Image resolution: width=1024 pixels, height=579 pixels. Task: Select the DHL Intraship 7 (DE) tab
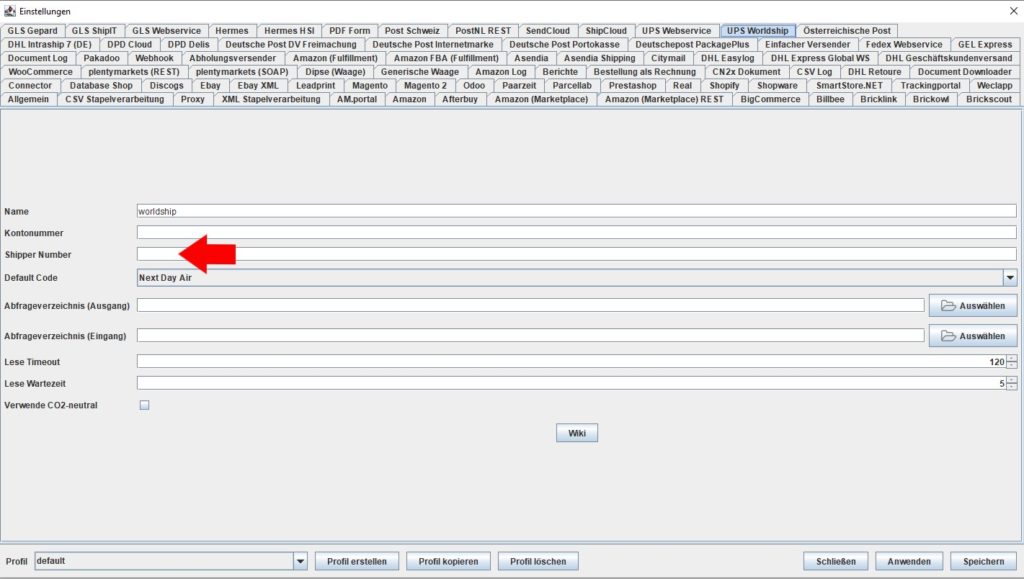(x=50, y=44)
